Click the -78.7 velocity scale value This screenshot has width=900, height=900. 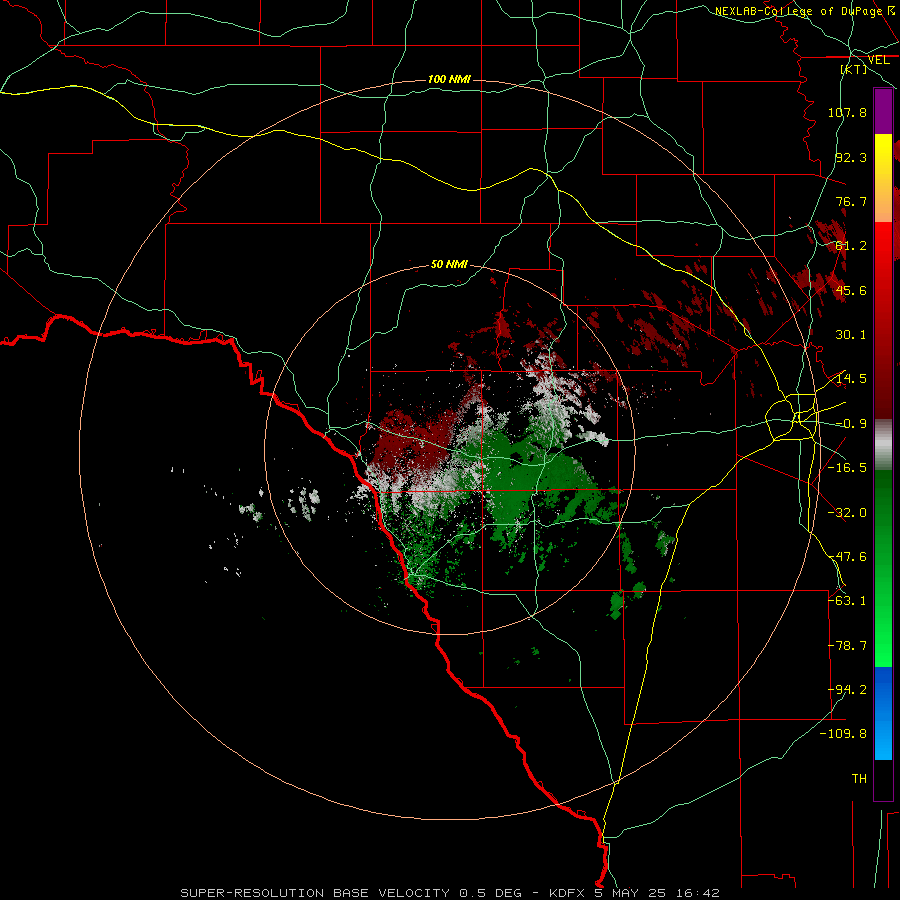[847, 646]
